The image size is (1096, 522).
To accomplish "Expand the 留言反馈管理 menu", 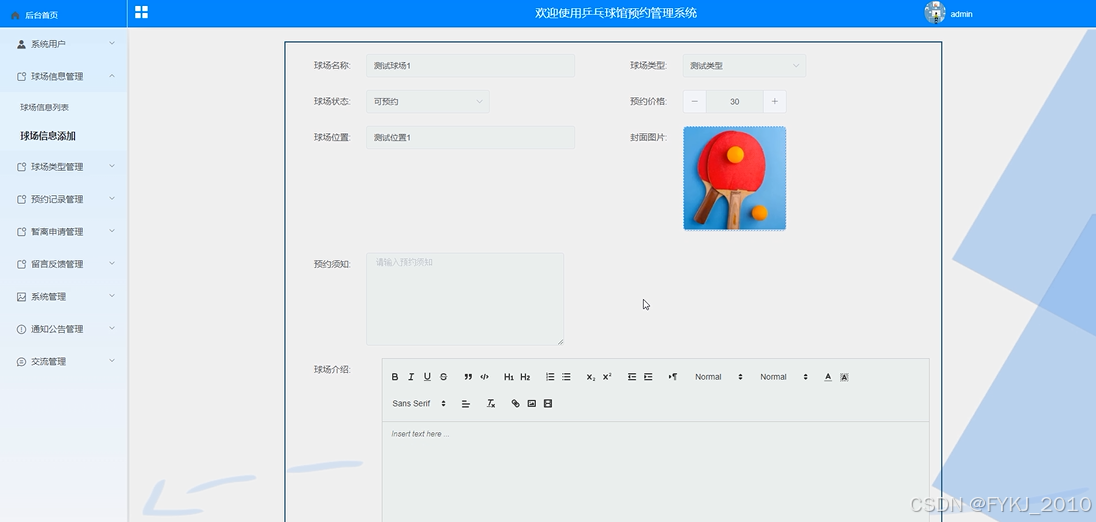I will pos(64,264).
